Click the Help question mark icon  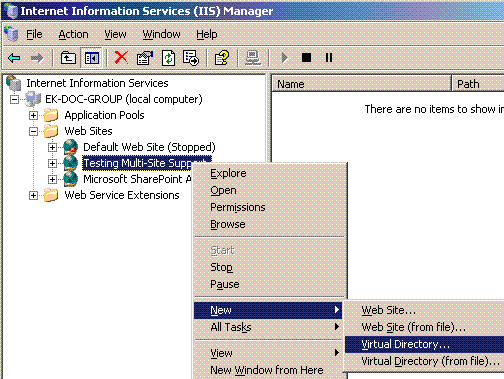click(222, 58)
